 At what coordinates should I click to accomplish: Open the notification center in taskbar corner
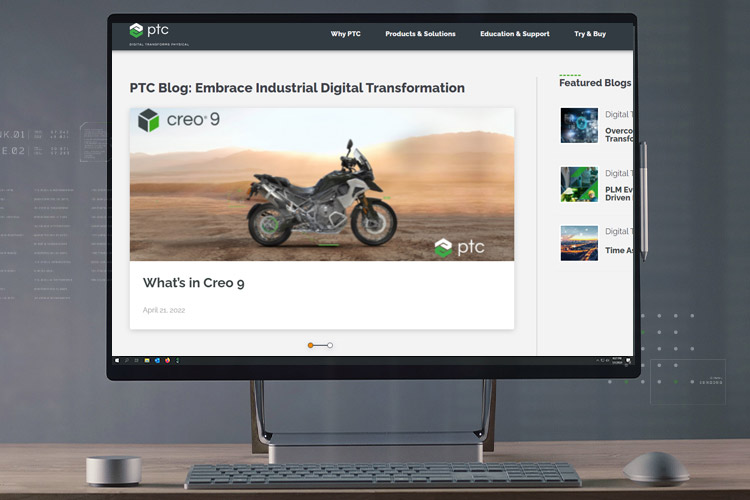tap(629, 360)
